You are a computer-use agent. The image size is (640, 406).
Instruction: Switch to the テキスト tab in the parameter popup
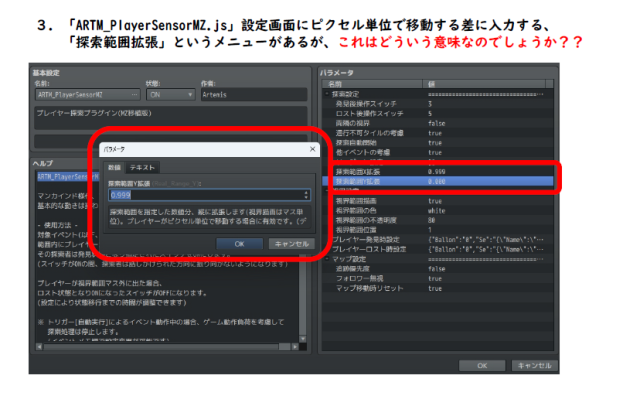coord(142,167)
